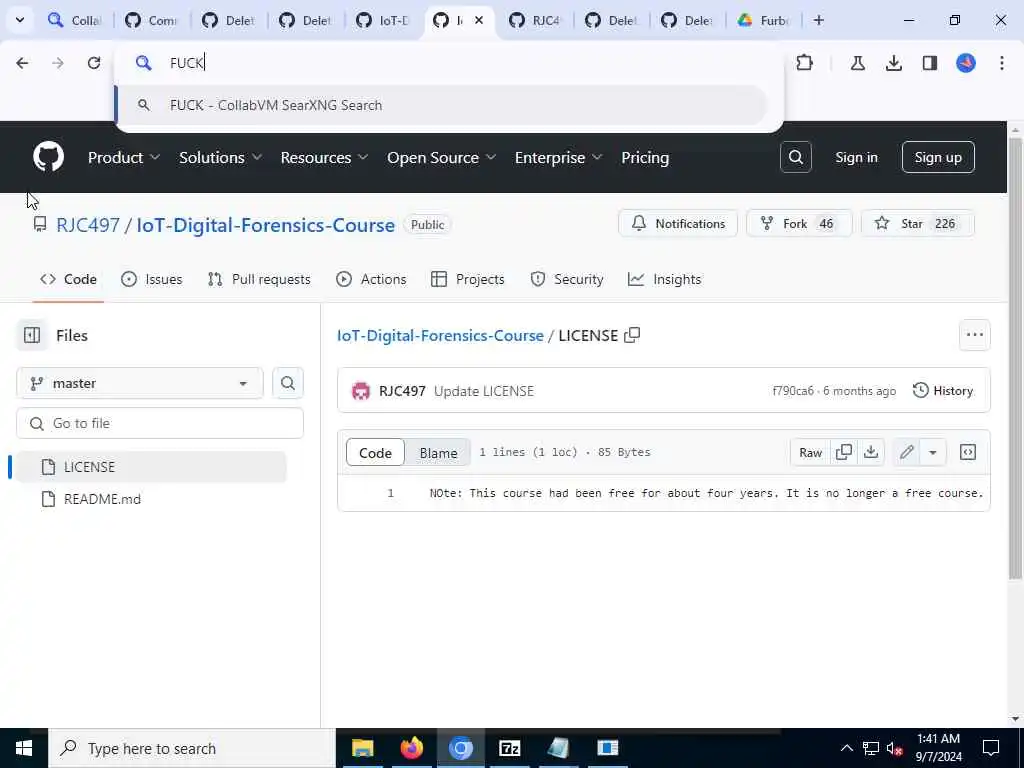Switch to Code view toggle

[376, 453]
